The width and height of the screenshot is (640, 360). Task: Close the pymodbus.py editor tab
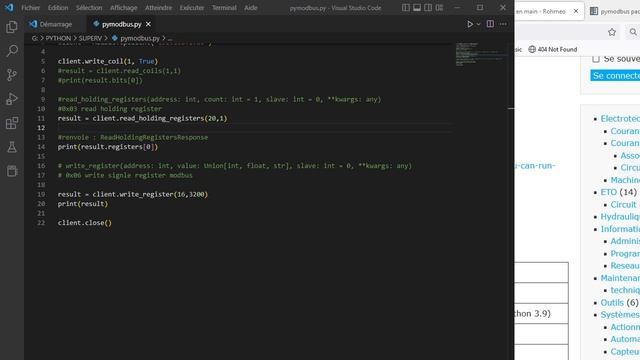pyautogui.click(x=148, y=24)
